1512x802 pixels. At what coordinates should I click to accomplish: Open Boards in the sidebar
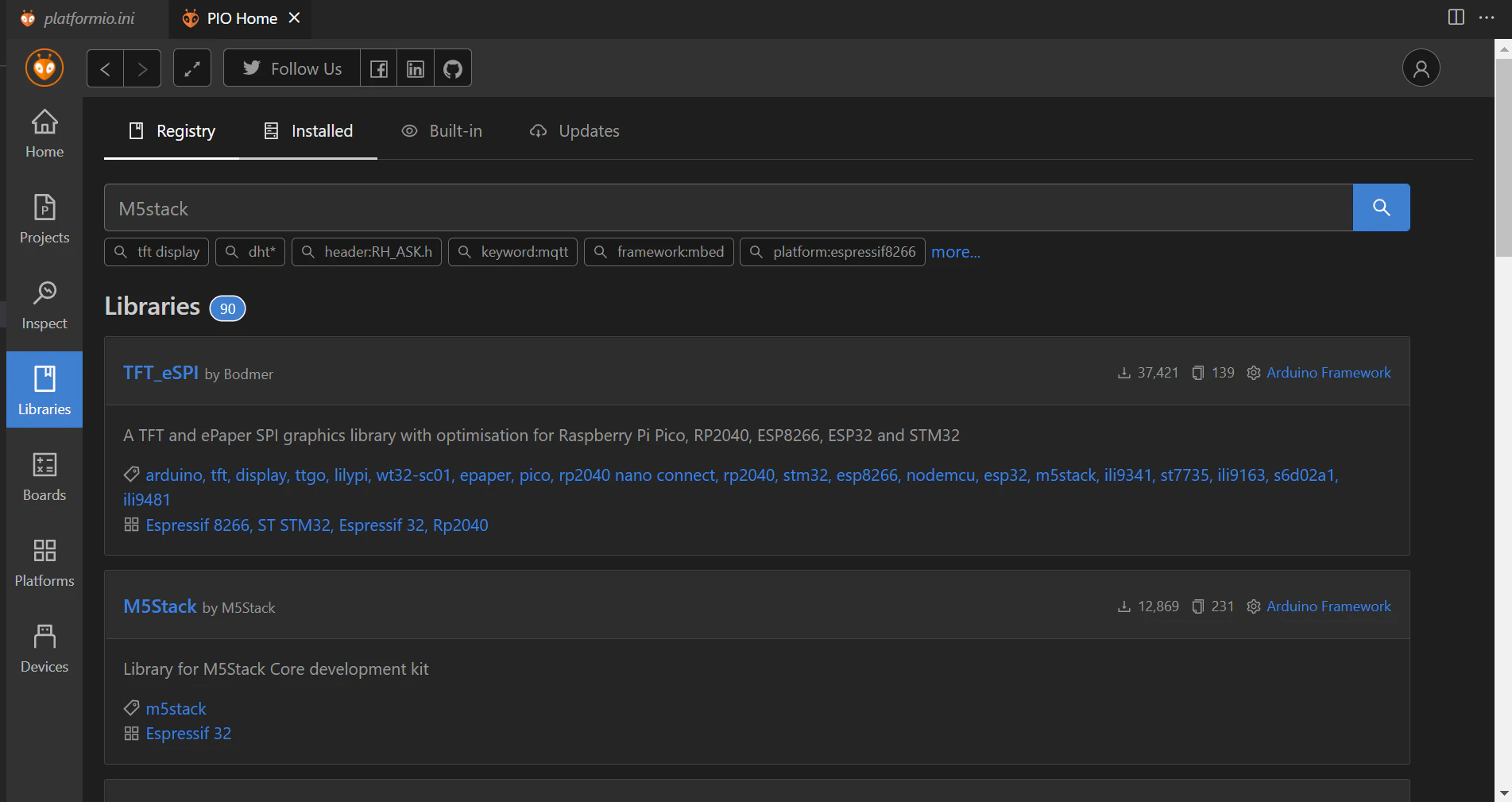[x=44, y=477]
